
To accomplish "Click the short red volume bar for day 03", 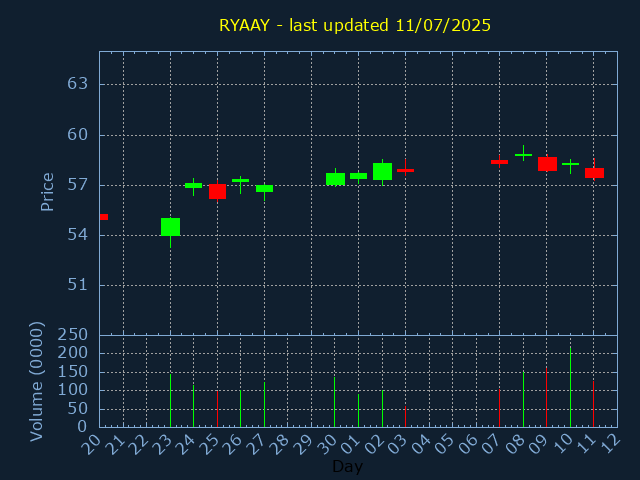I will point(405,417).
